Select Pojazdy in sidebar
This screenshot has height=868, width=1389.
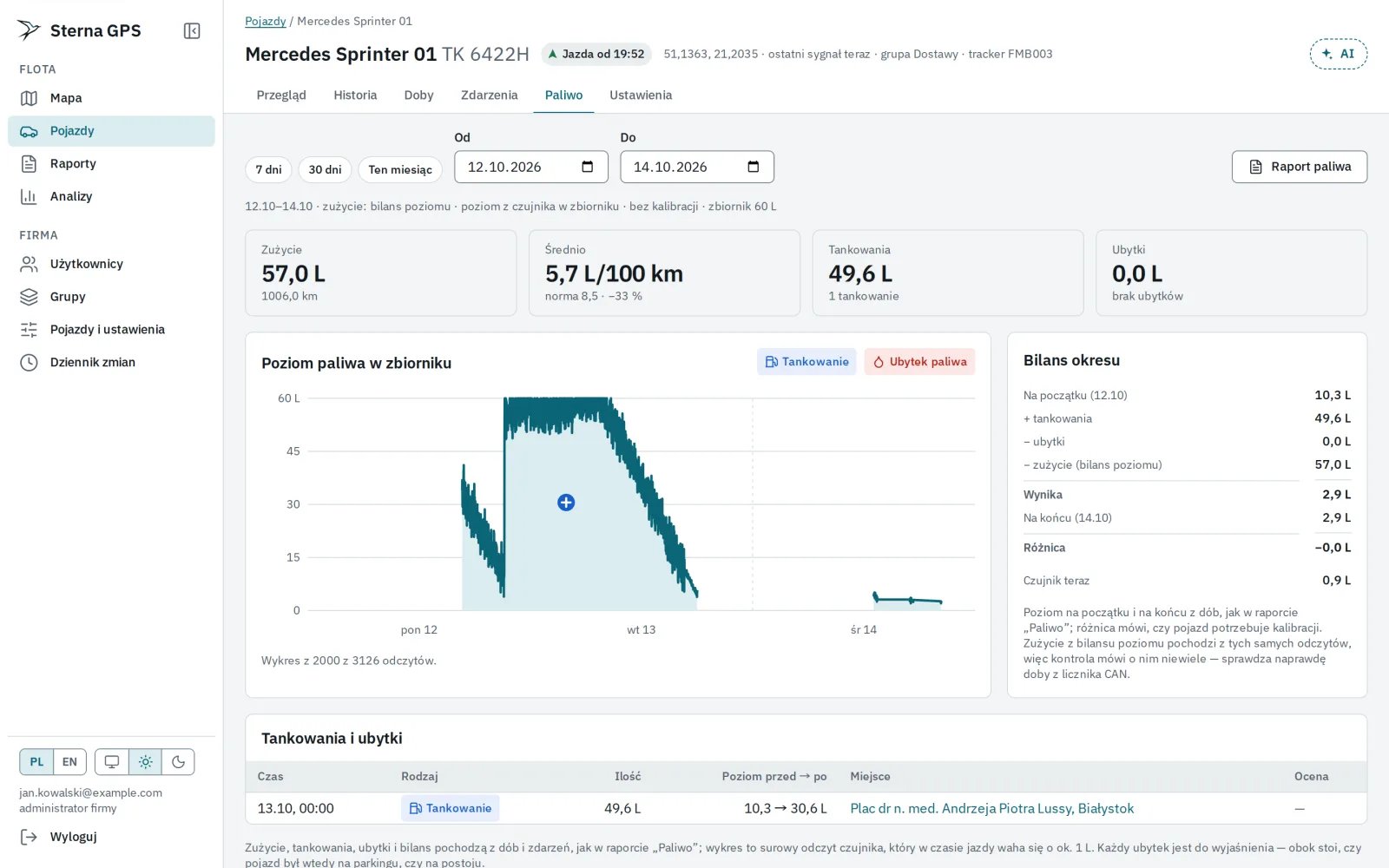click(x=111, y=131)
